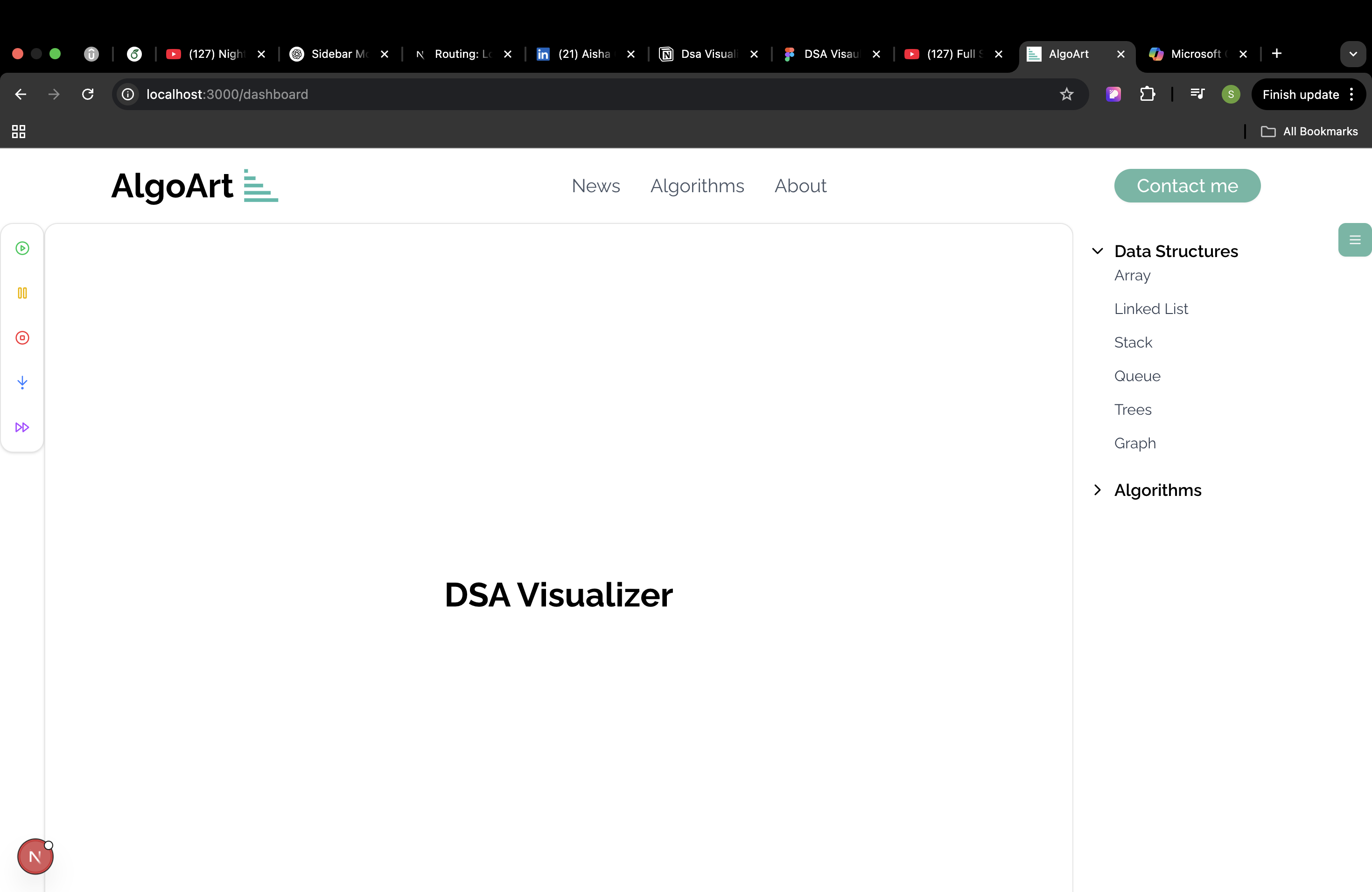Stop the animation with the red stop icon
1372x892 pixels.
point(22,338)
